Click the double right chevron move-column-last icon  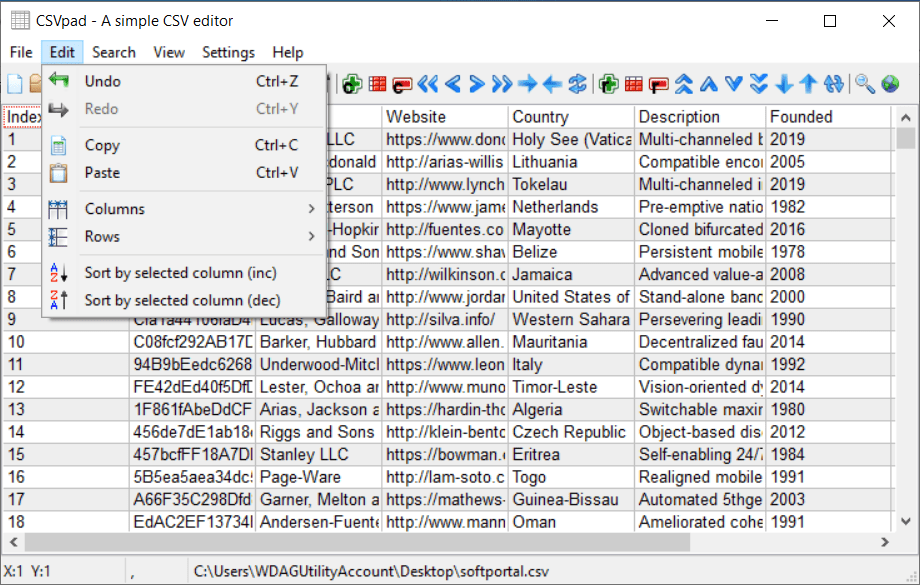[502, 84]
